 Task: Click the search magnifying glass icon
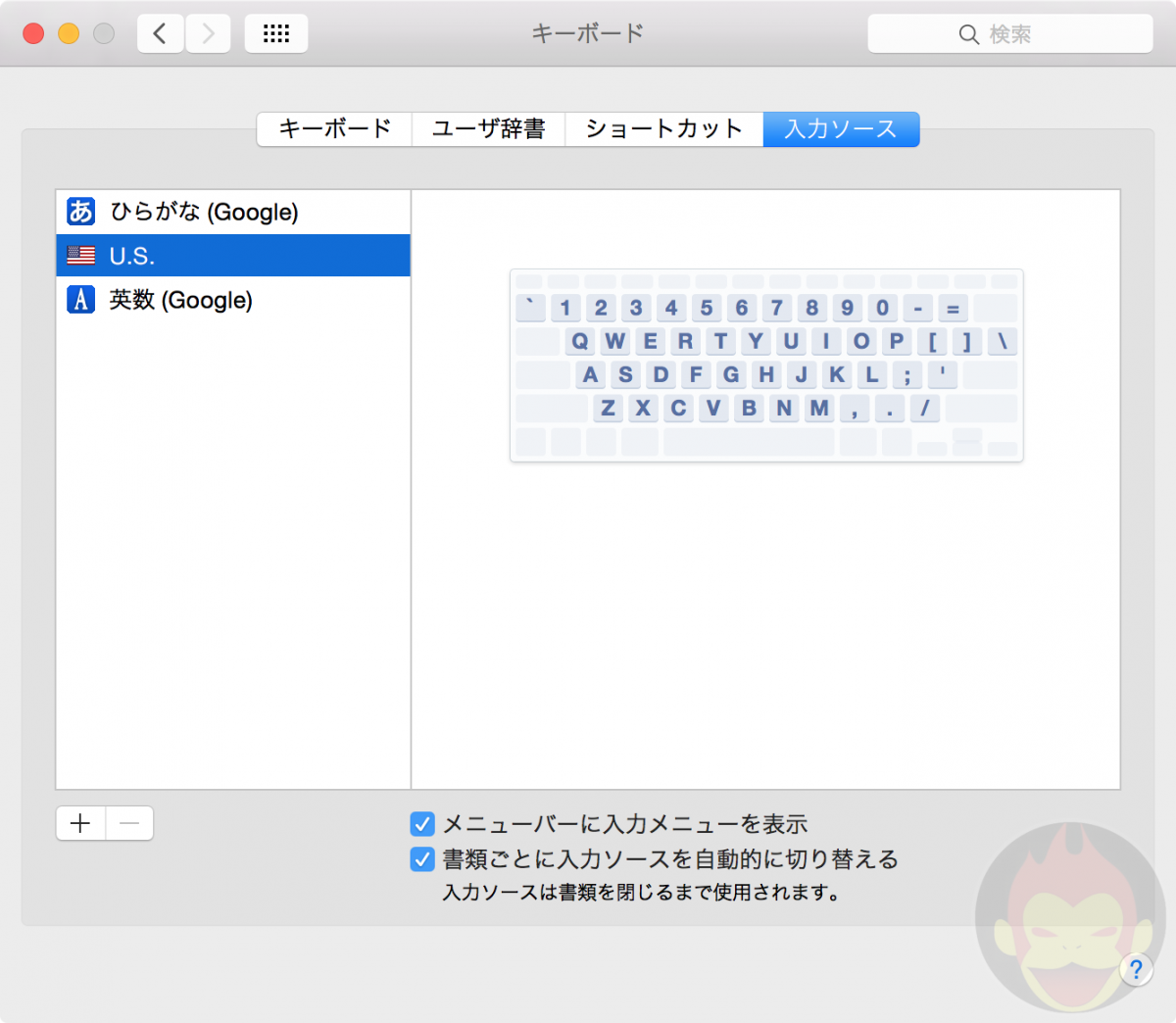click(x=968, y=33)
